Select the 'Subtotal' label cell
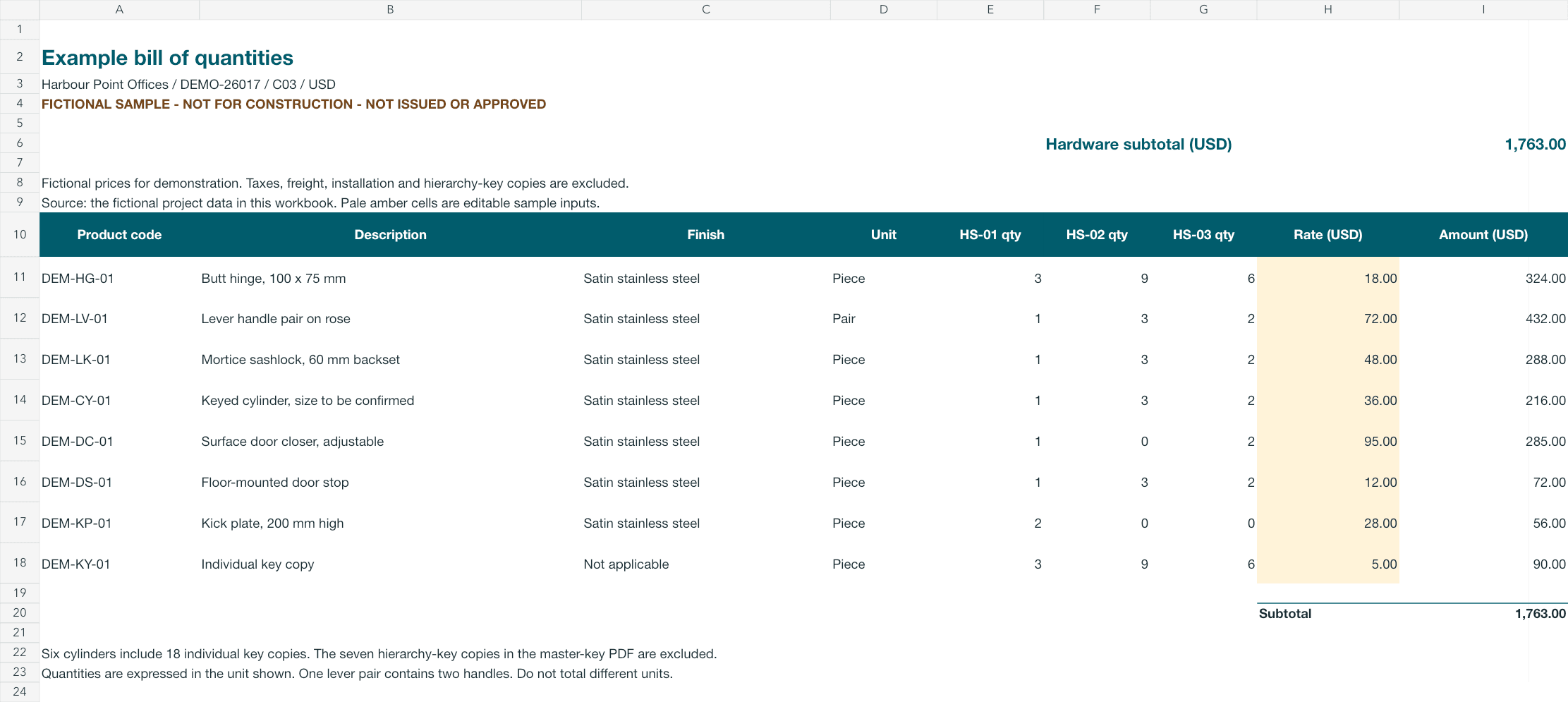Screen dimensions: 1568x702 coord(1327,613)
